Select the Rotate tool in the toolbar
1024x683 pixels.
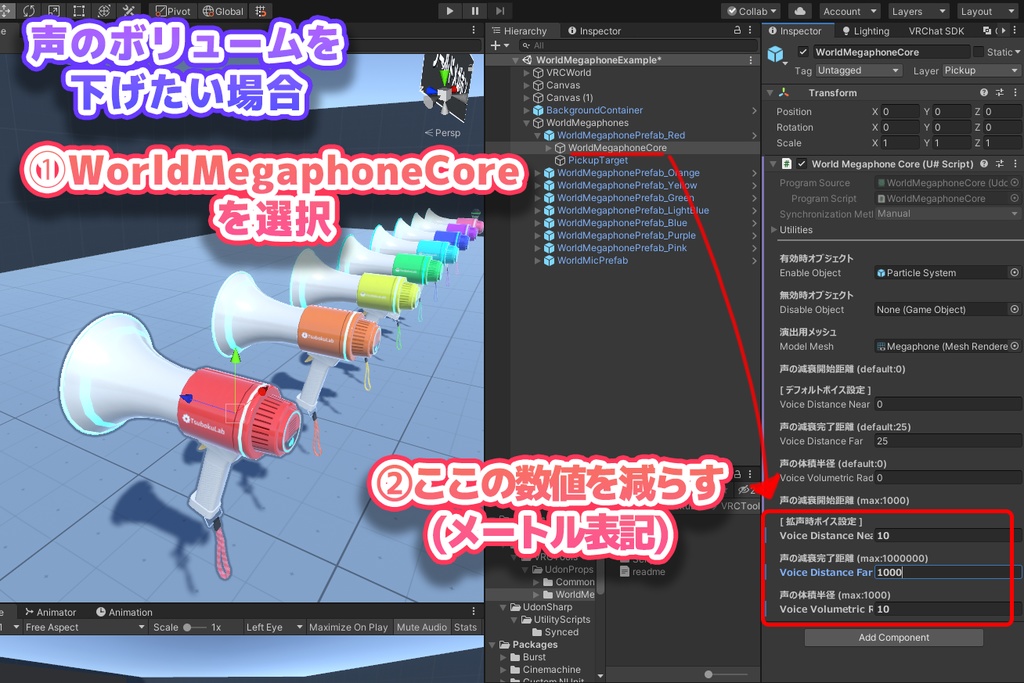pos(30,10)
